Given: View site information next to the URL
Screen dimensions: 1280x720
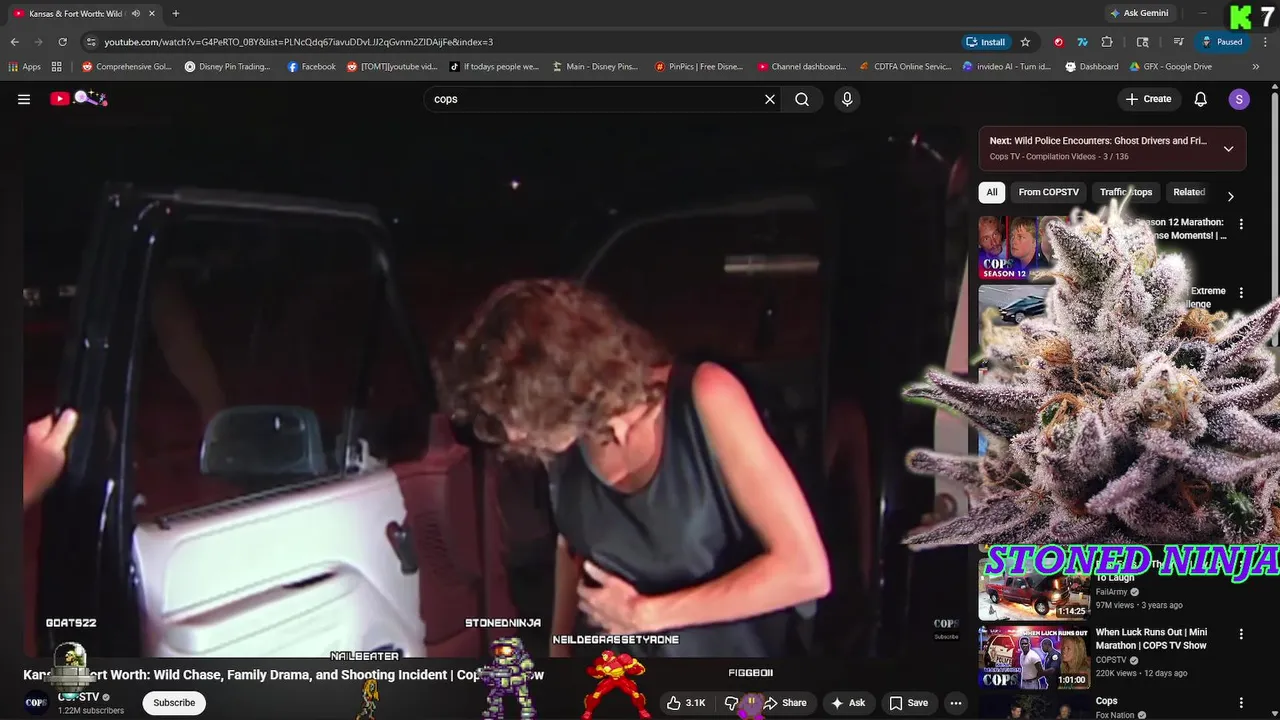Looking at the screenshot, I should pyautogui.click(x=91, y=42).
